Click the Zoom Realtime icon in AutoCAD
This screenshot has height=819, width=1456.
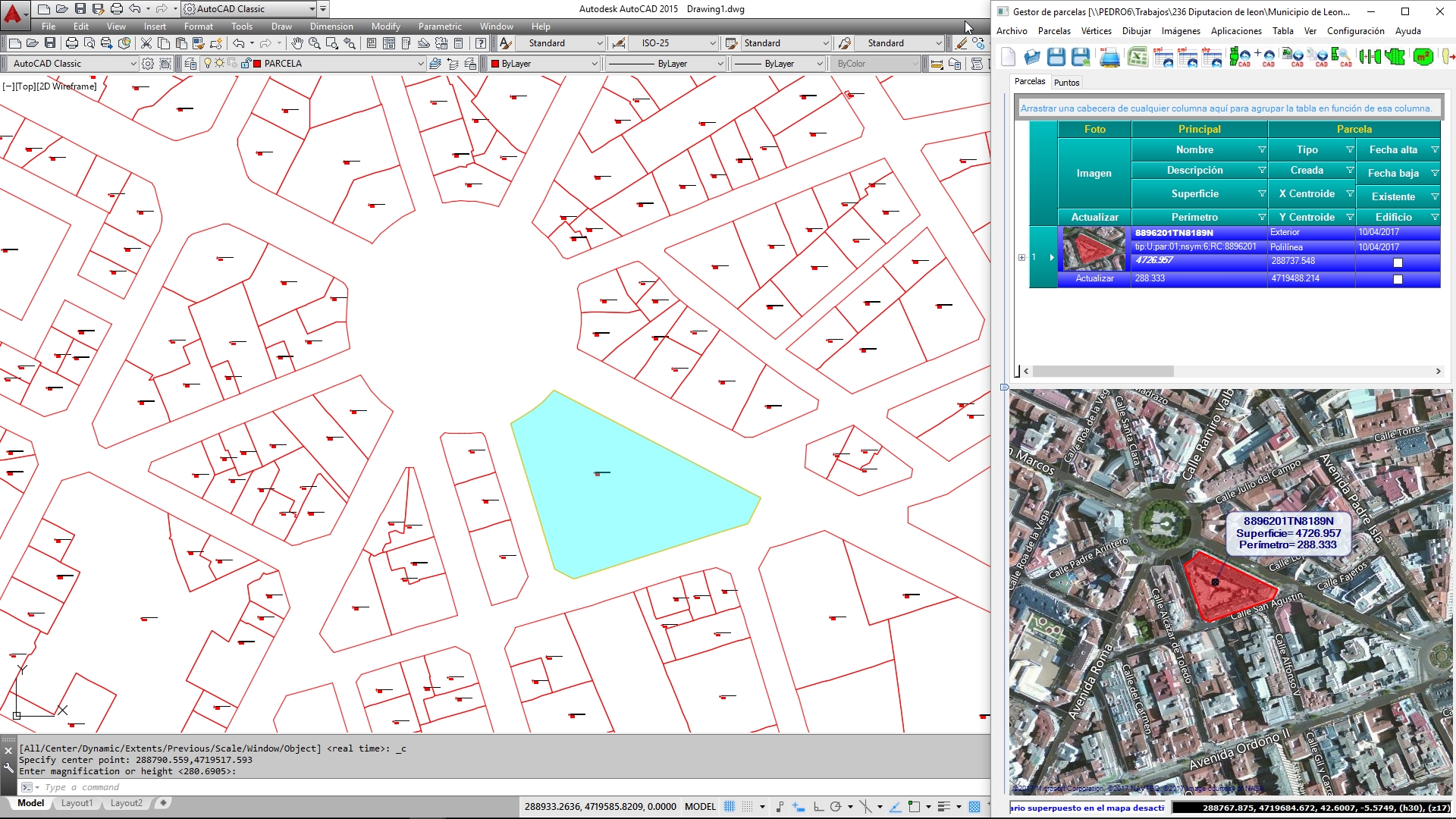(314, 43)
